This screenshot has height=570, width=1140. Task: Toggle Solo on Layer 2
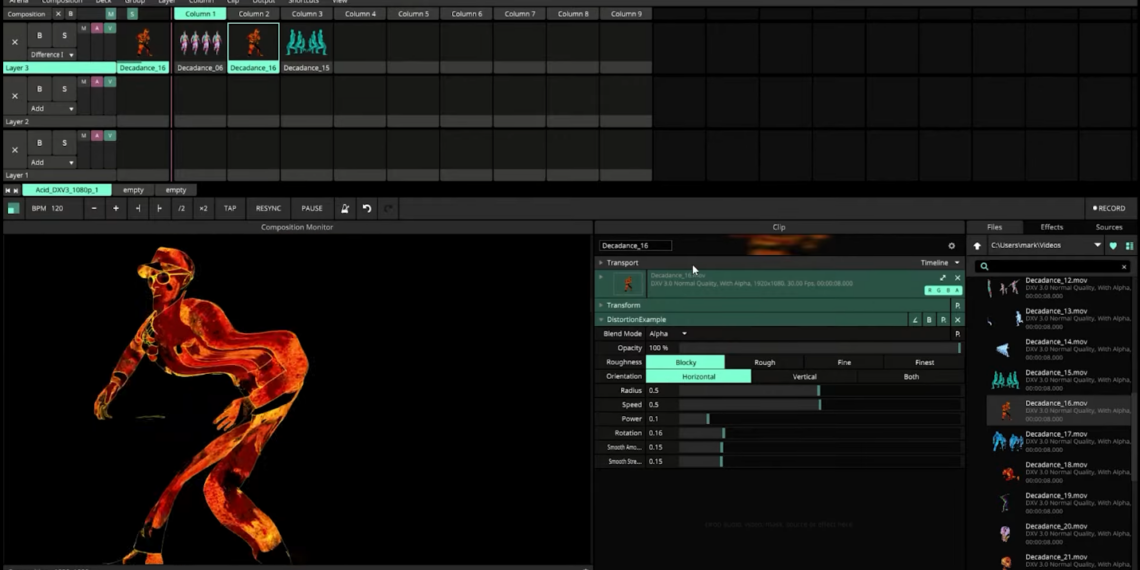(64, 89)
